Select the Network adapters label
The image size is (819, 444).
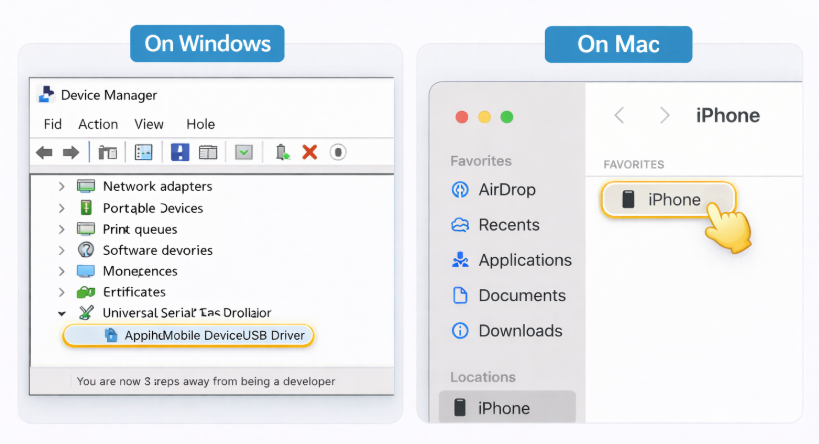pos(157,186)
